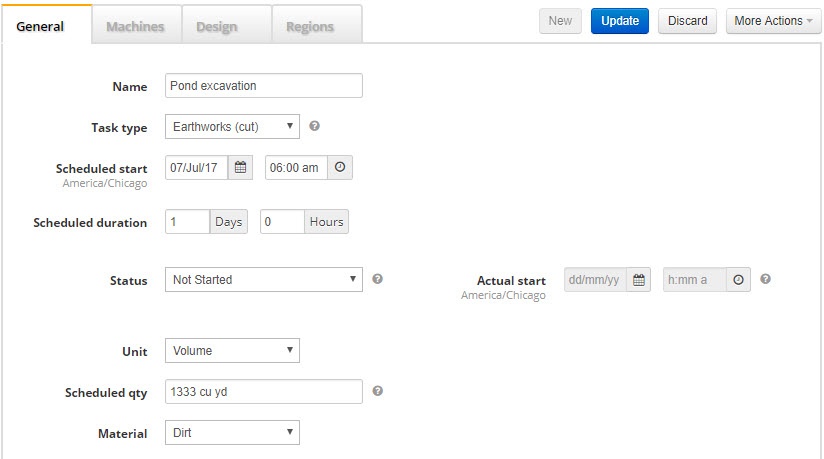Screen dimensions: 824x459
Task: Expand the Task type dropdown
Action: coord(232,127)
